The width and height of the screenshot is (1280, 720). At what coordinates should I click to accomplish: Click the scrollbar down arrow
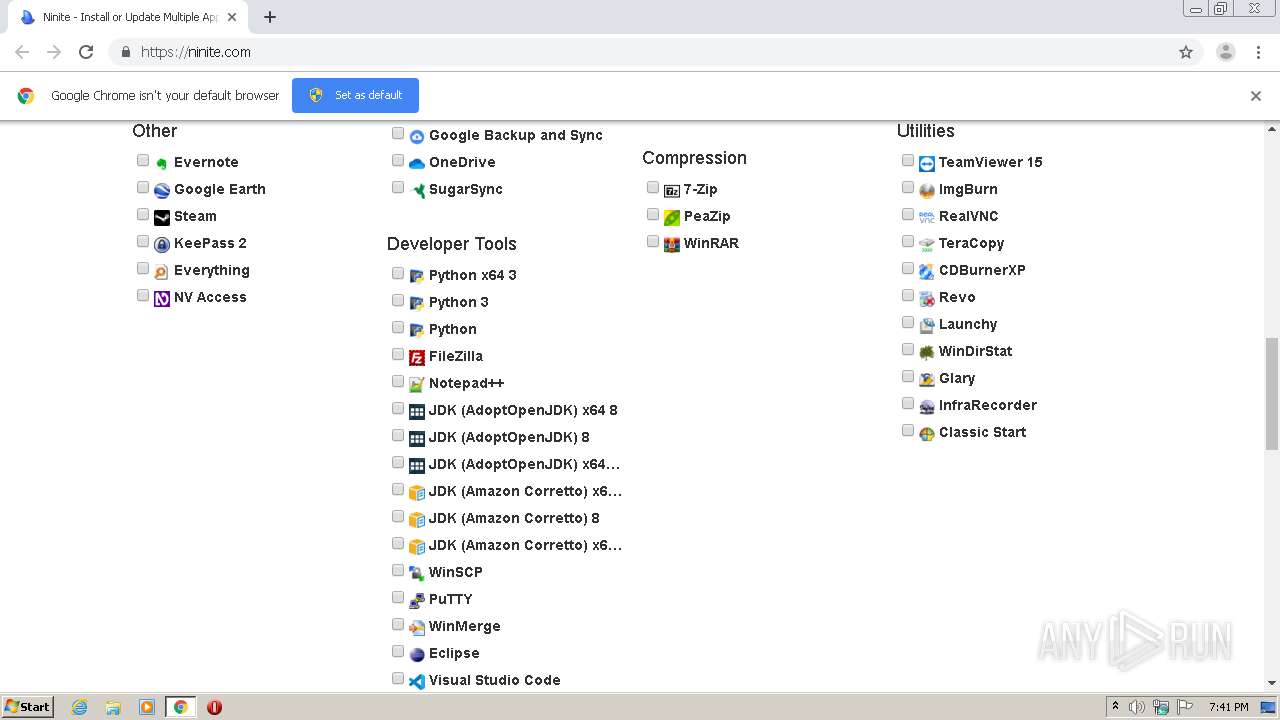tap(1272, 683)
